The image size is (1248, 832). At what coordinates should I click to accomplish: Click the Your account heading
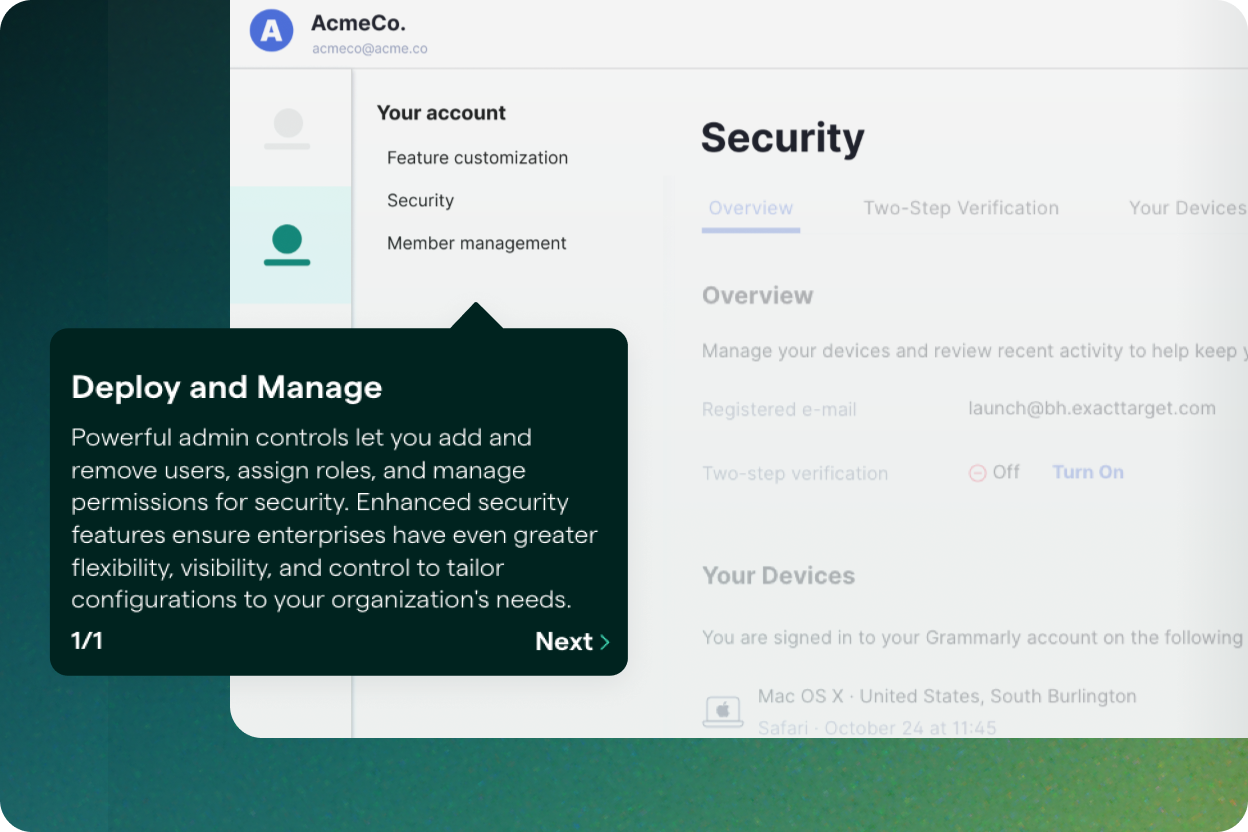[441, 113]
